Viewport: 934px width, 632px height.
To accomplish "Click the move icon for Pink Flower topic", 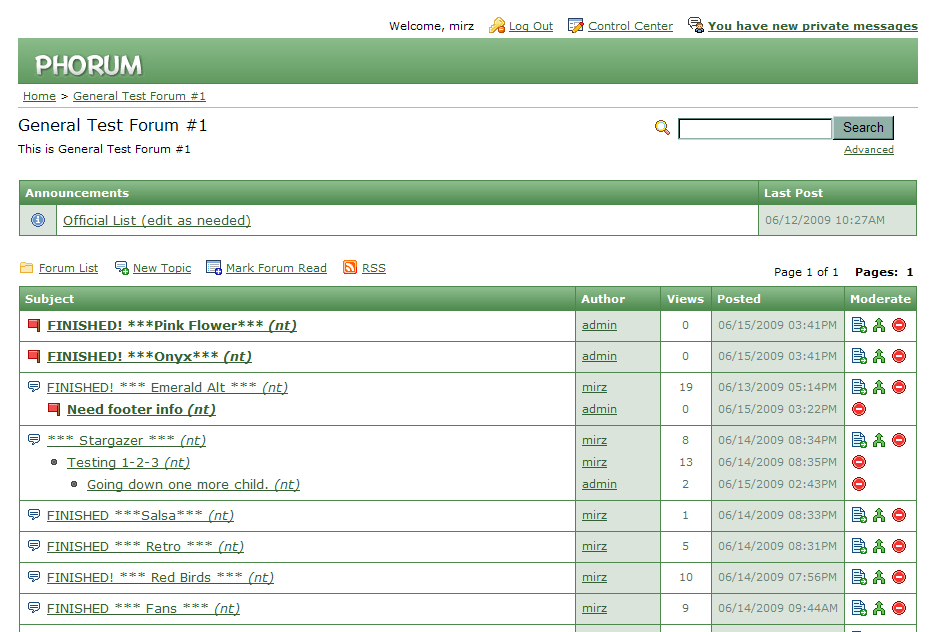I will (859, 325).
